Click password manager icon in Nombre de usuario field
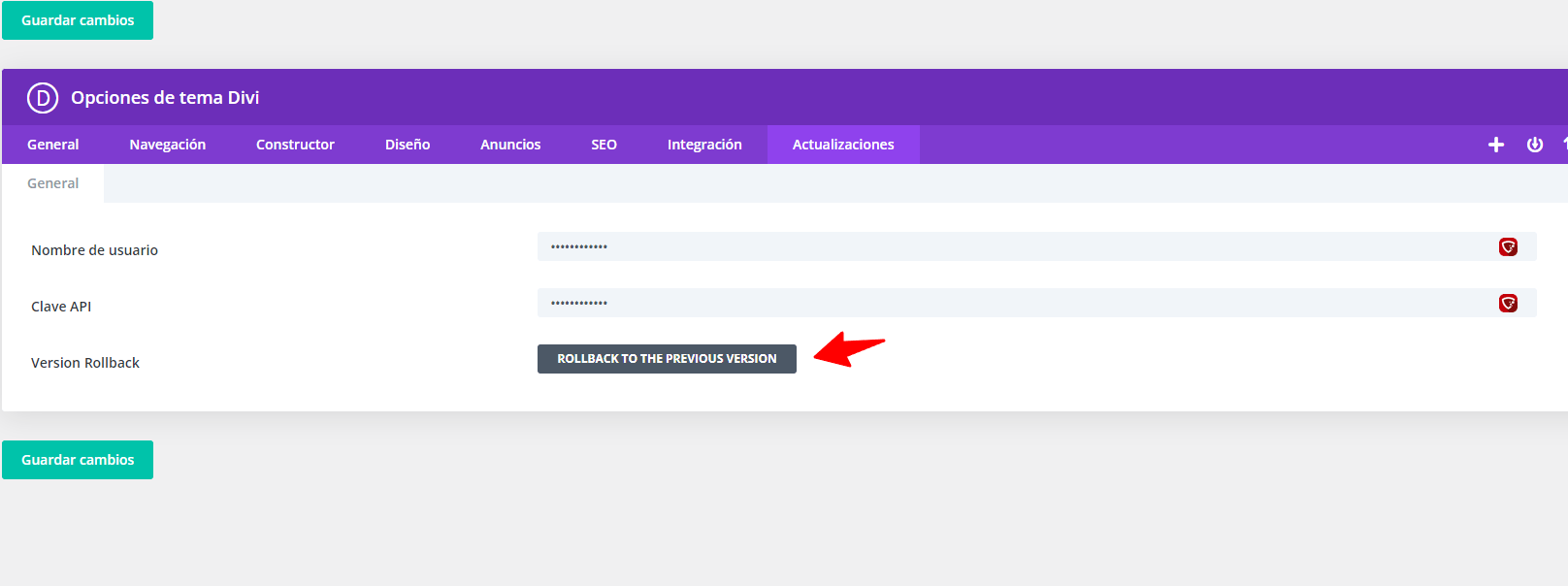 click(x=1508, y=247)
